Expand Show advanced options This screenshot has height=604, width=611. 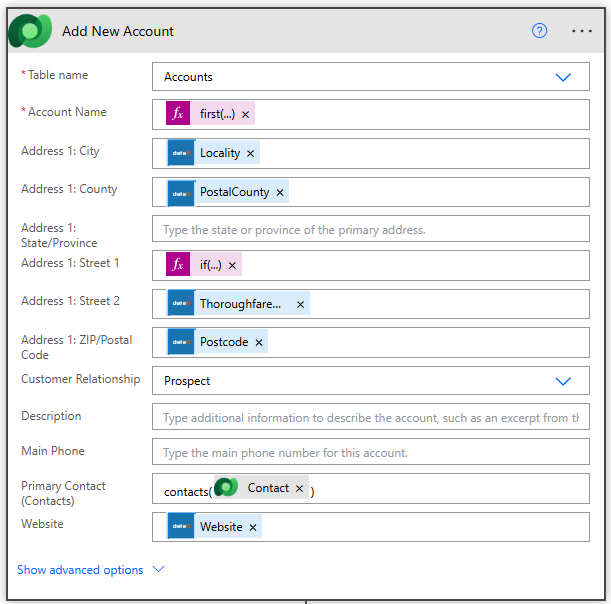90,570
